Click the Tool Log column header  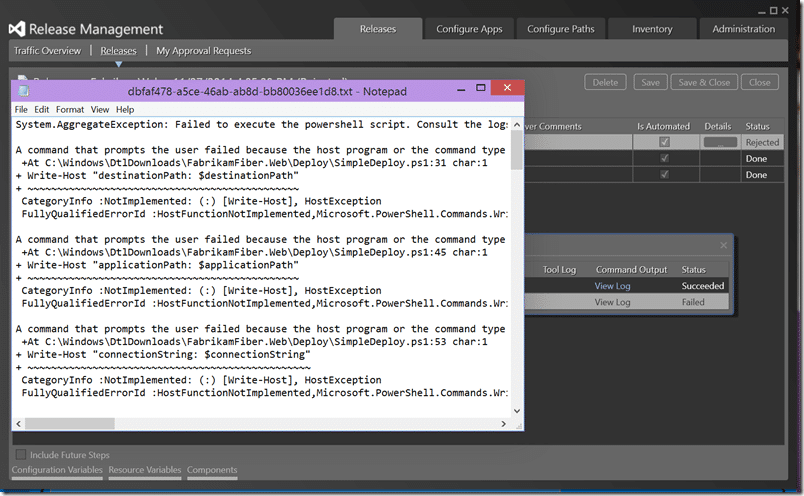point(559,269)
